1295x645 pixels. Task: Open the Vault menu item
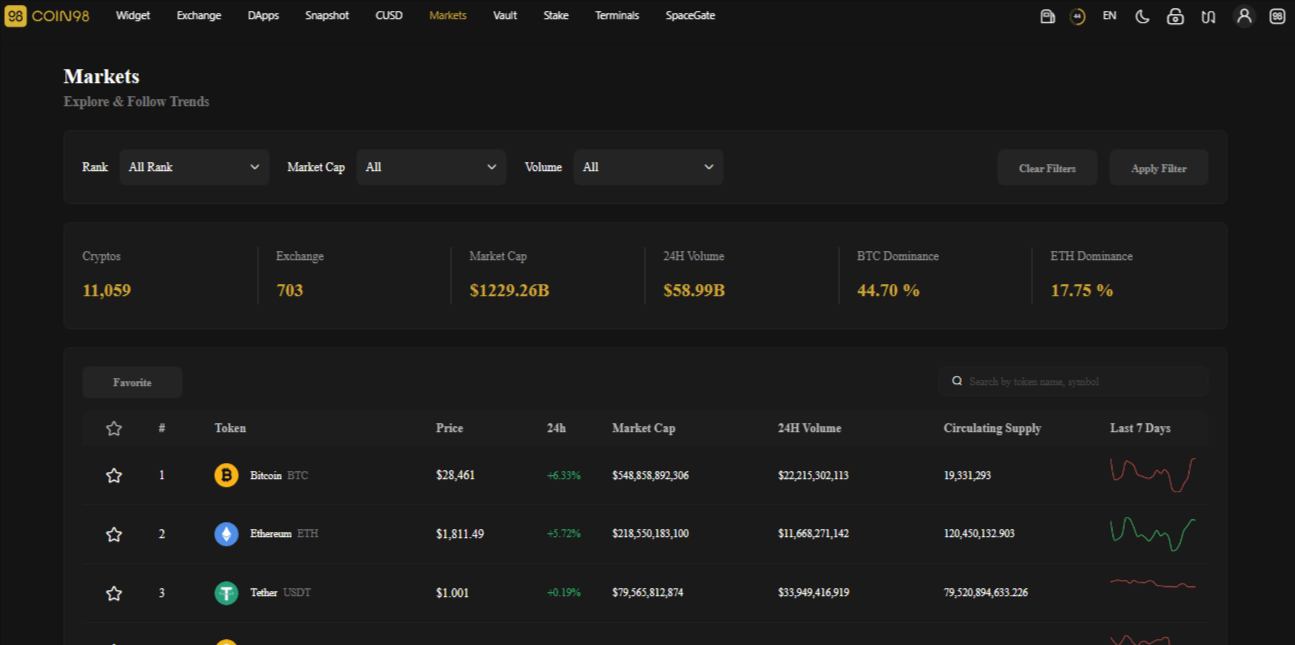[505, 16]
